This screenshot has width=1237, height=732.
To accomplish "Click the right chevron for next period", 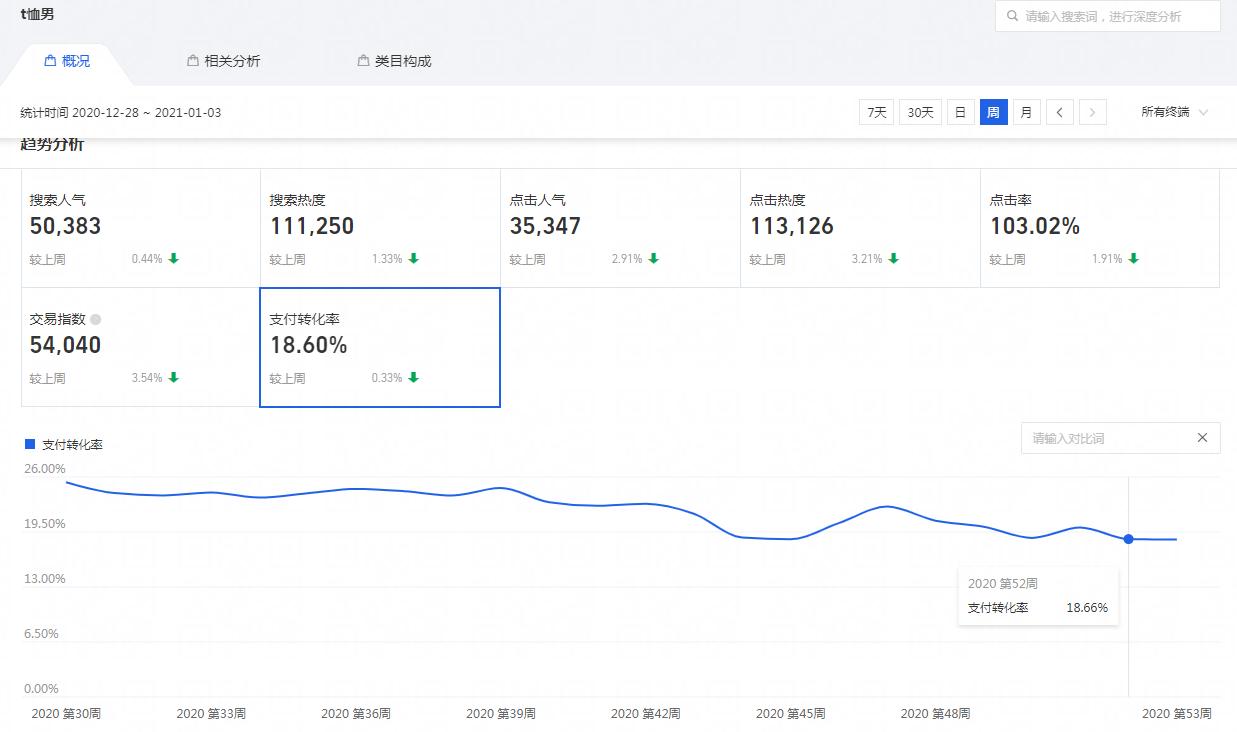I will coord(1092,112).
